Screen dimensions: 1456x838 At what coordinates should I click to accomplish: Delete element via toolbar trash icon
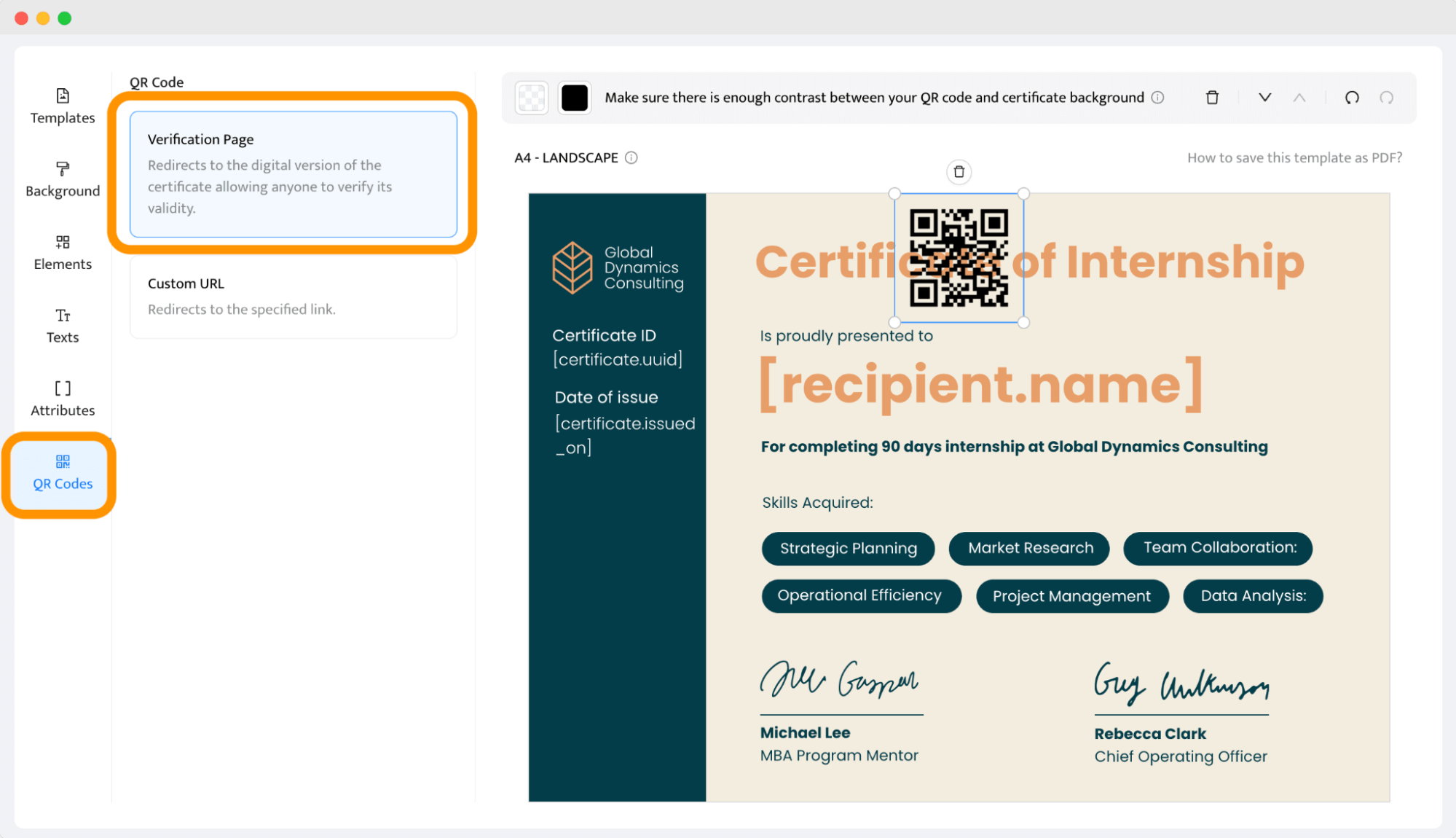point(1212,98)
